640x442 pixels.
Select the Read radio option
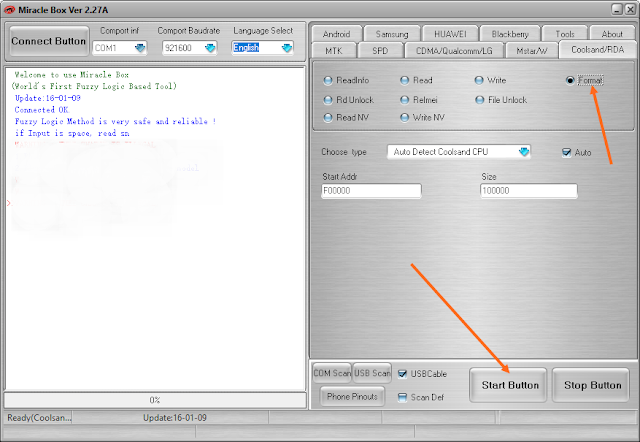click(x=416, y=80)
